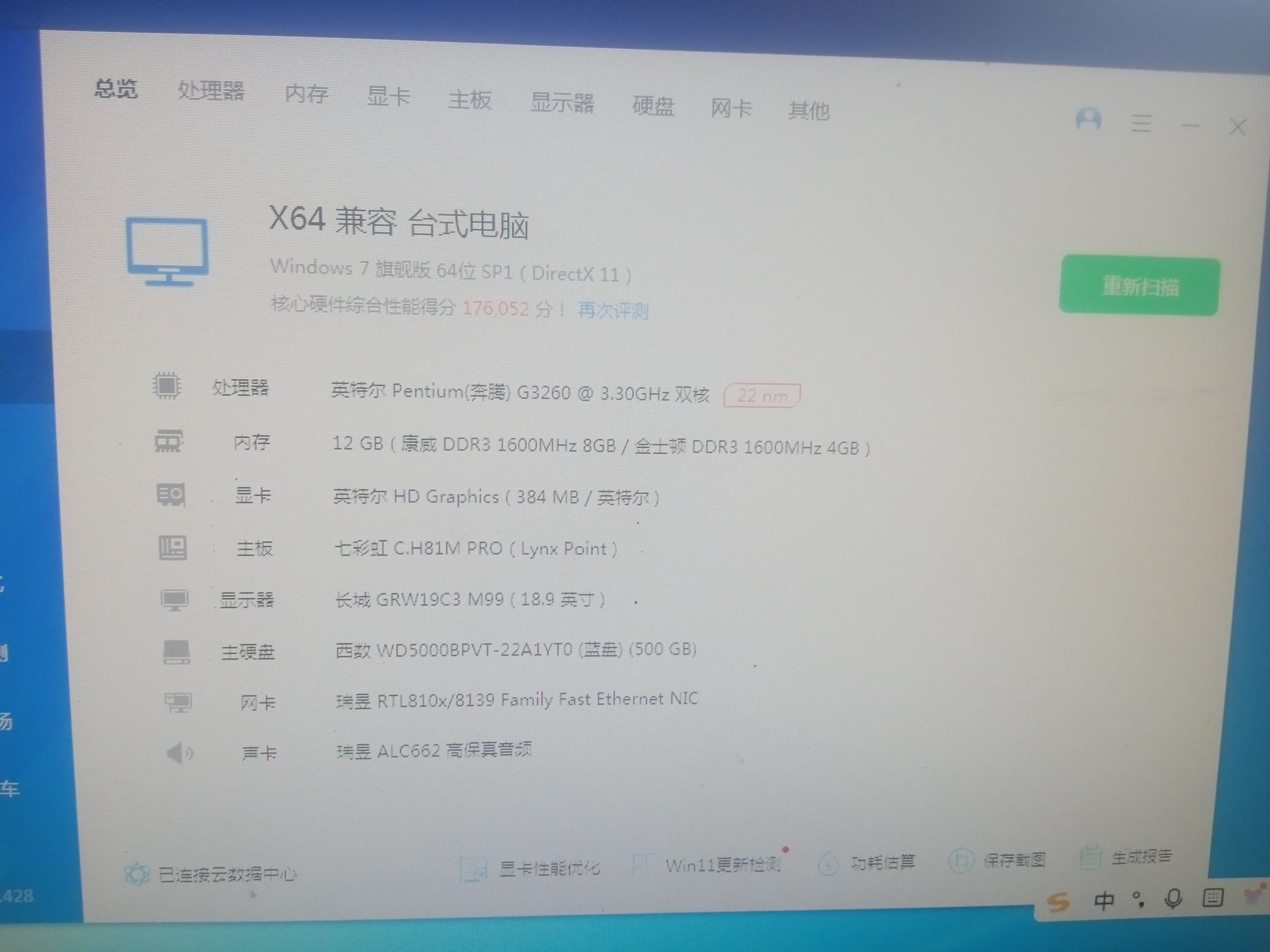The image size is (1270, 952).
Task: Click the processor chip icon
Action: click(x=166, y=386)
